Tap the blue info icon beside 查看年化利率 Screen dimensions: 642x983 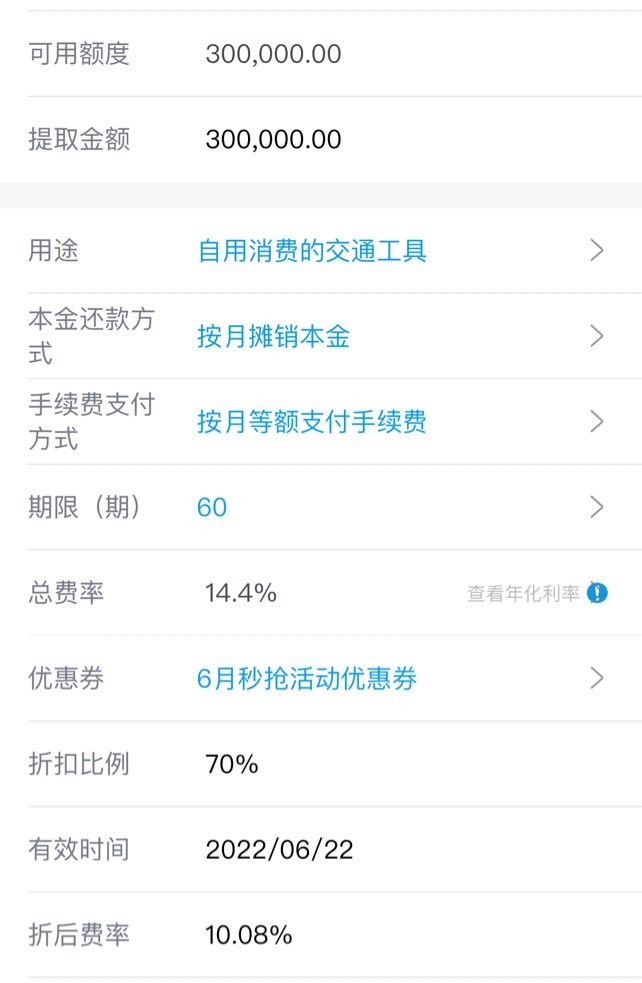(x=597, y=592)
